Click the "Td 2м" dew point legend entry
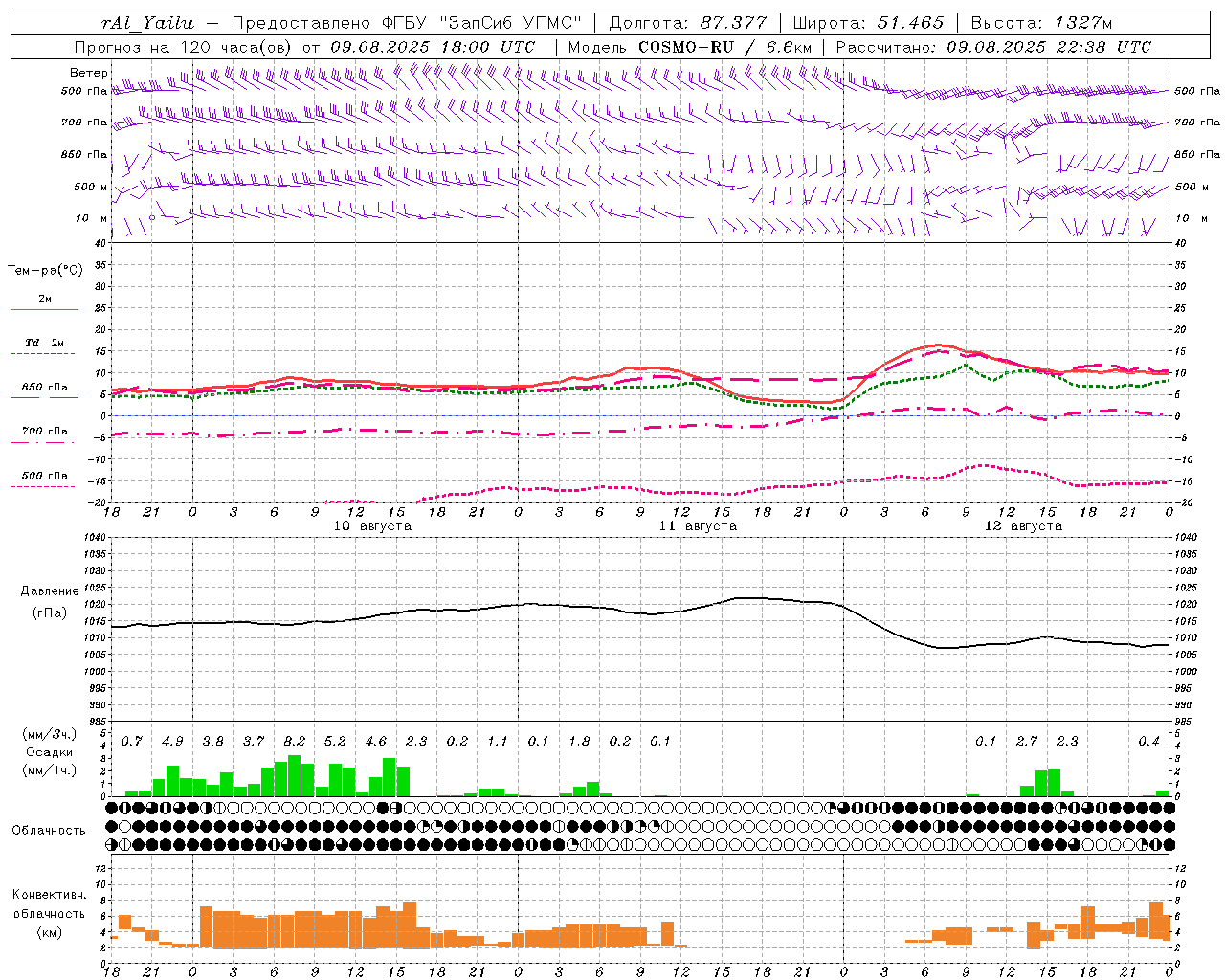The height and width of the screenshot is (980, 1225). 45,343
